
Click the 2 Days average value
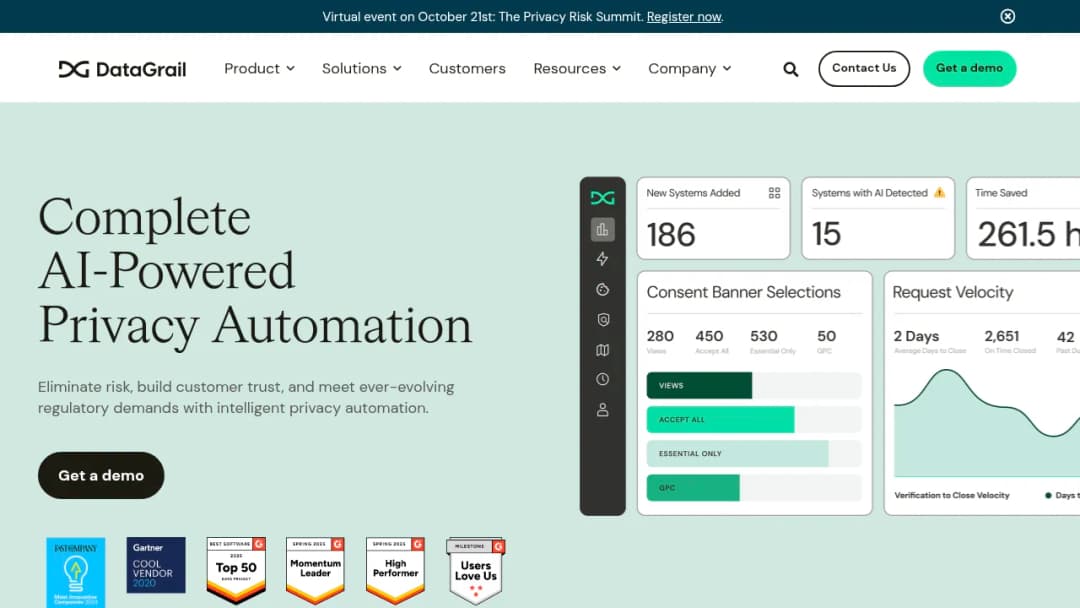coord(916,336)
